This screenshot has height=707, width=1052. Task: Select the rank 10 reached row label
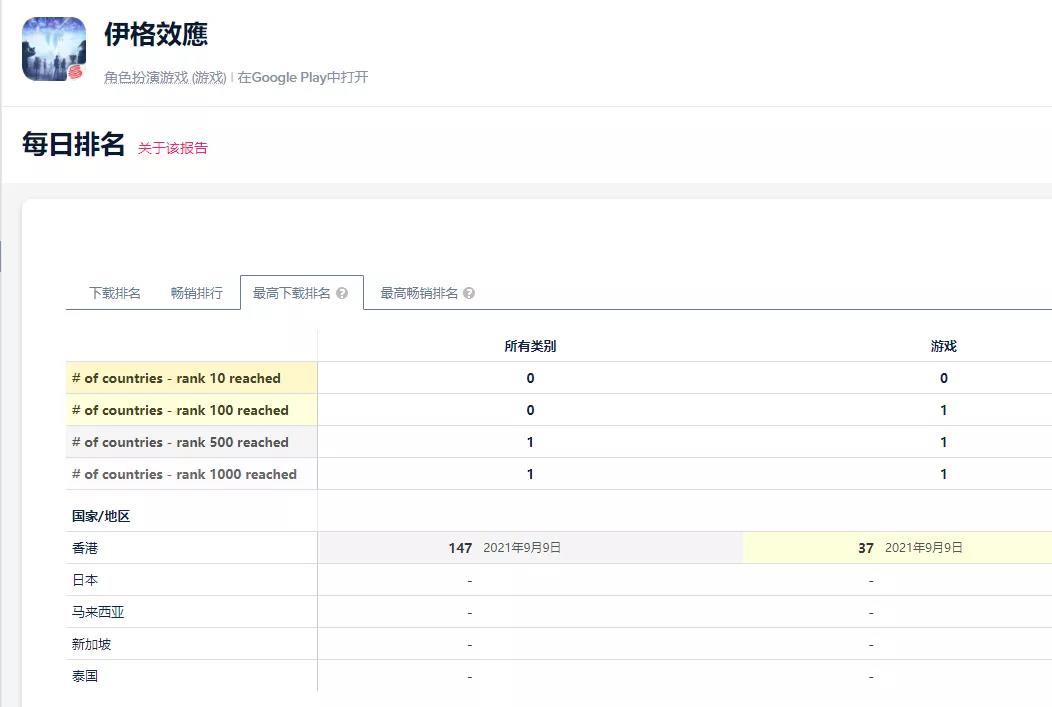point(176,378)
